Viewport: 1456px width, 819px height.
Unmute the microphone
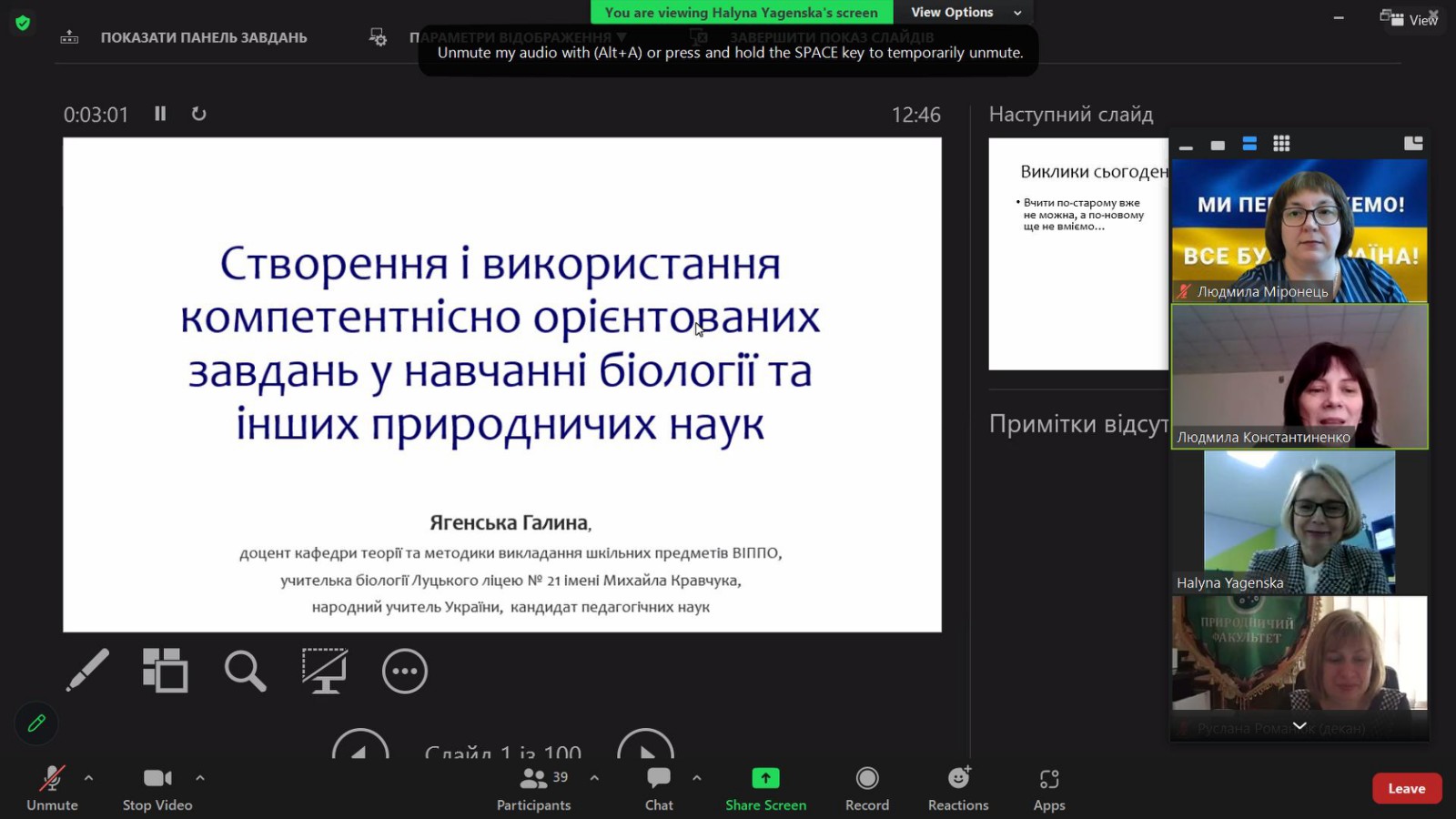(x=52, y=788)
